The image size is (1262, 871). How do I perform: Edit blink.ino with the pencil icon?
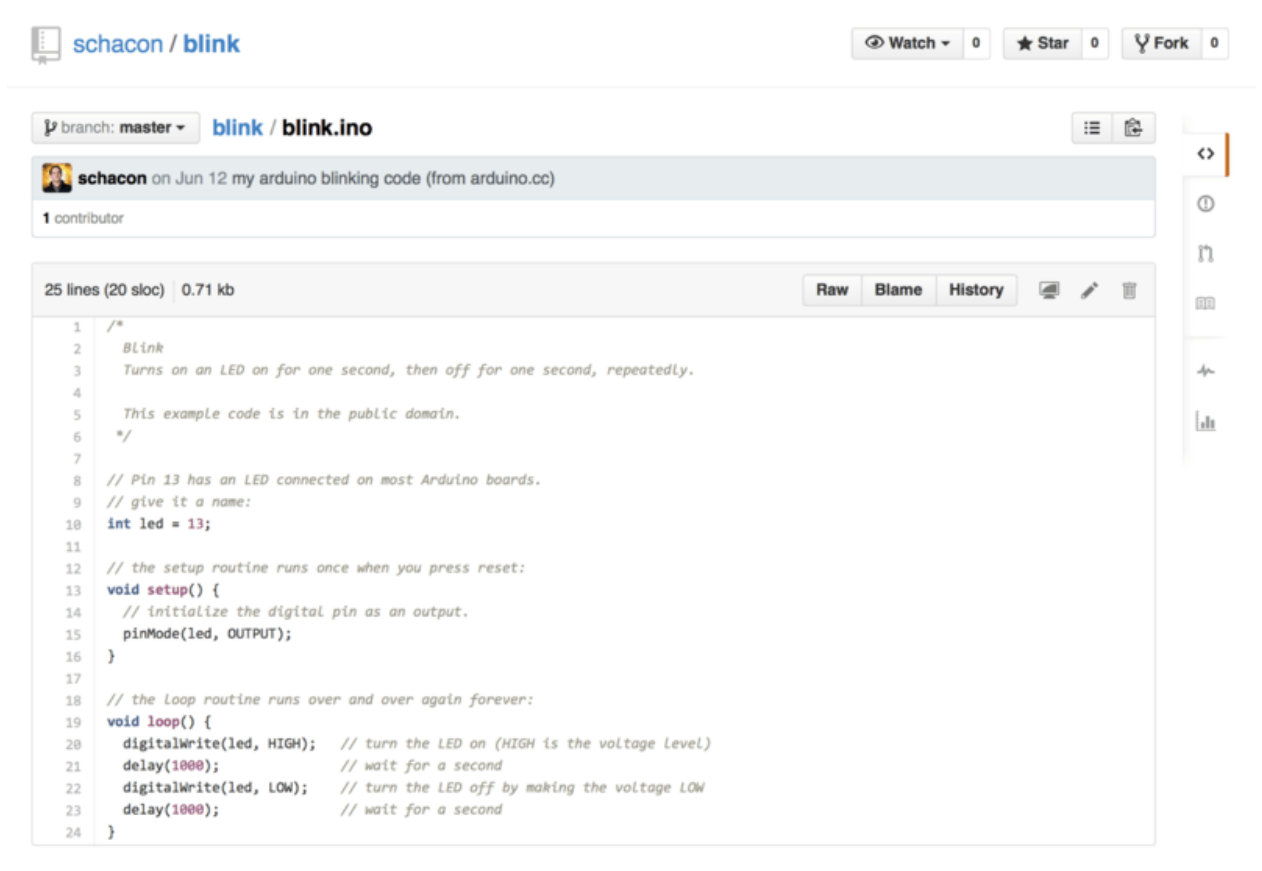[1090, 290]
